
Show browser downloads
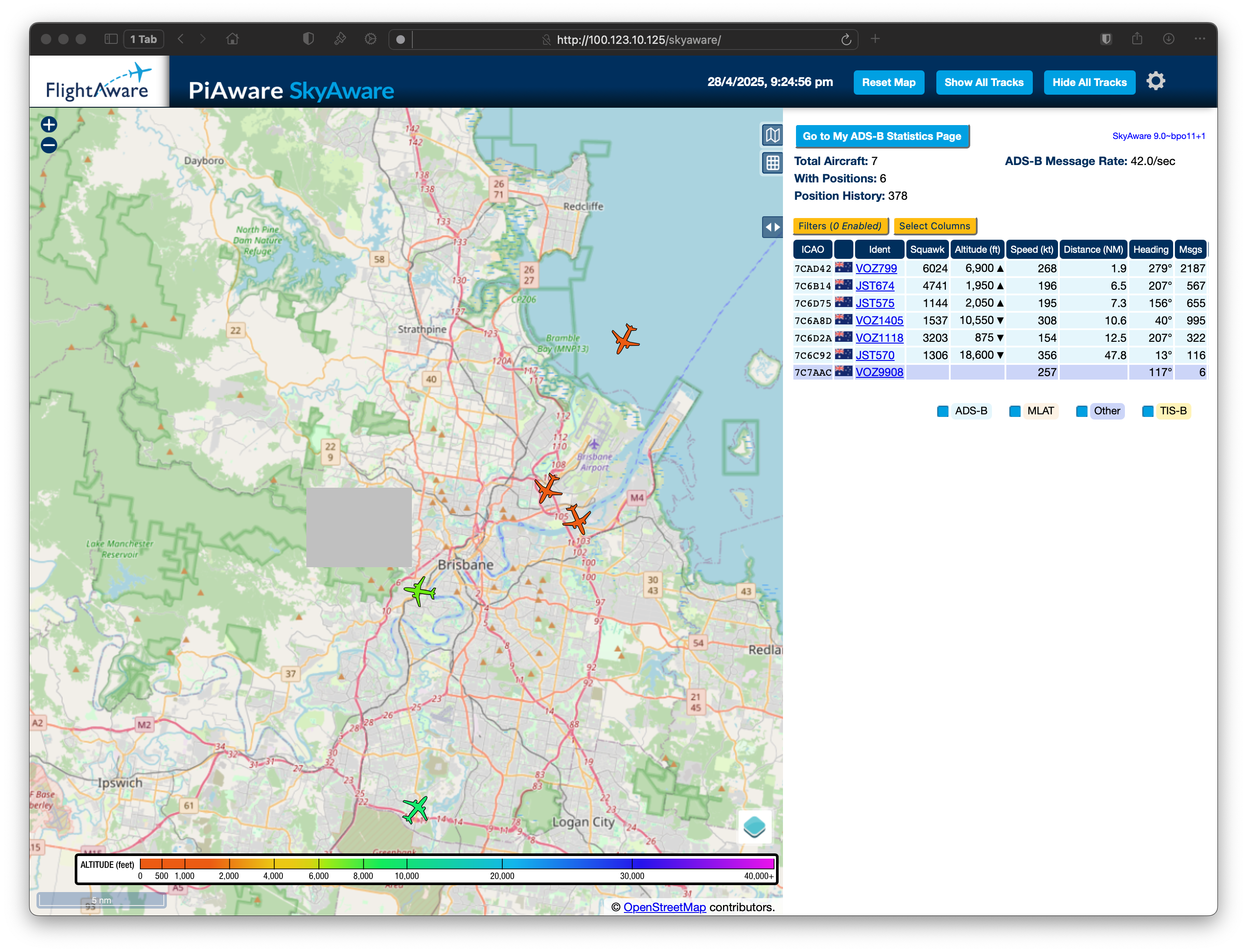click(x=1168, y=39)
